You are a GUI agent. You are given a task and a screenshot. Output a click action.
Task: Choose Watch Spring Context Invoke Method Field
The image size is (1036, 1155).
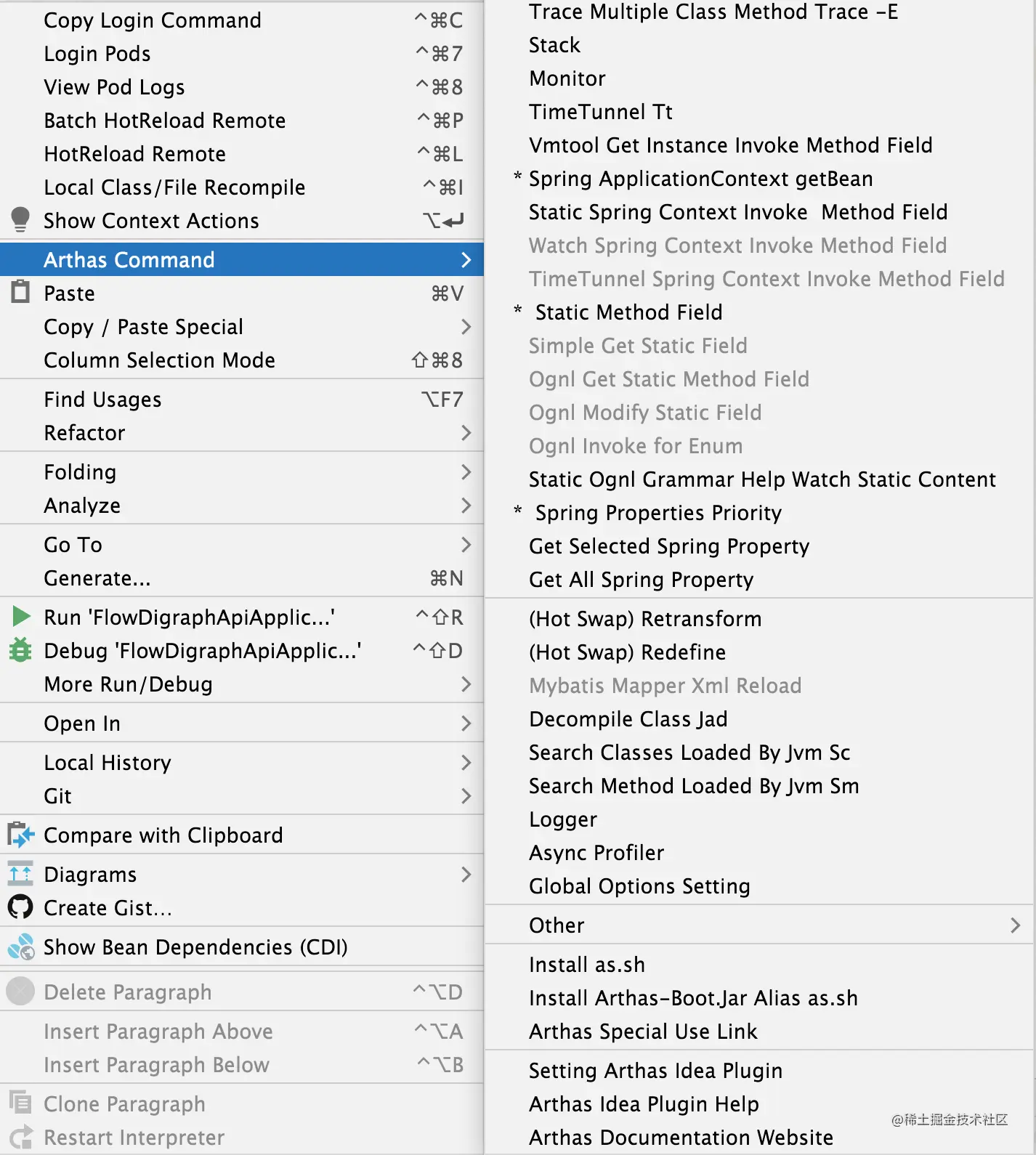coord(759,246)
